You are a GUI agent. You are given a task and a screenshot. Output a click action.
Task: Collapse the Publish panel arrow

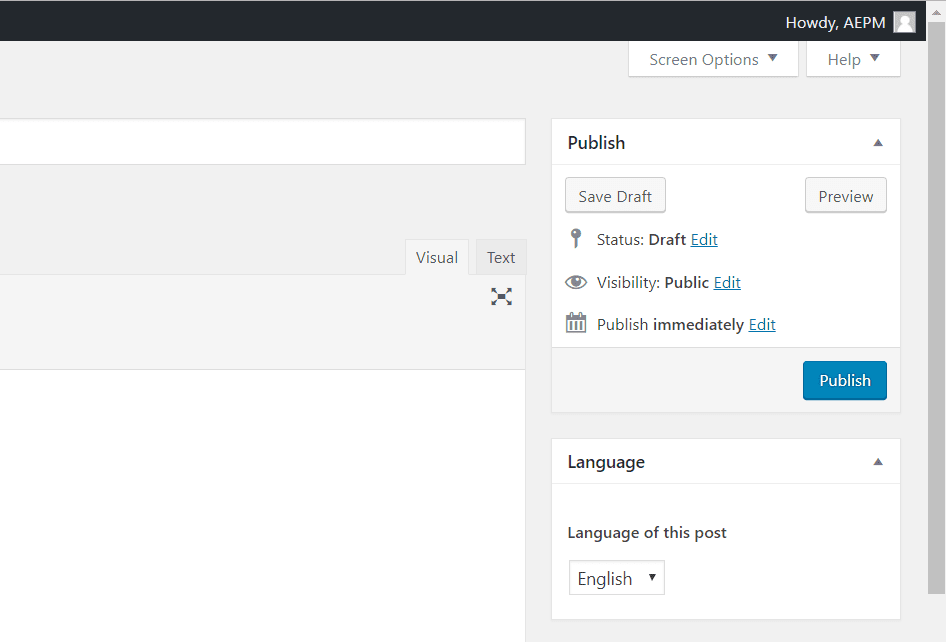point(878,143)
